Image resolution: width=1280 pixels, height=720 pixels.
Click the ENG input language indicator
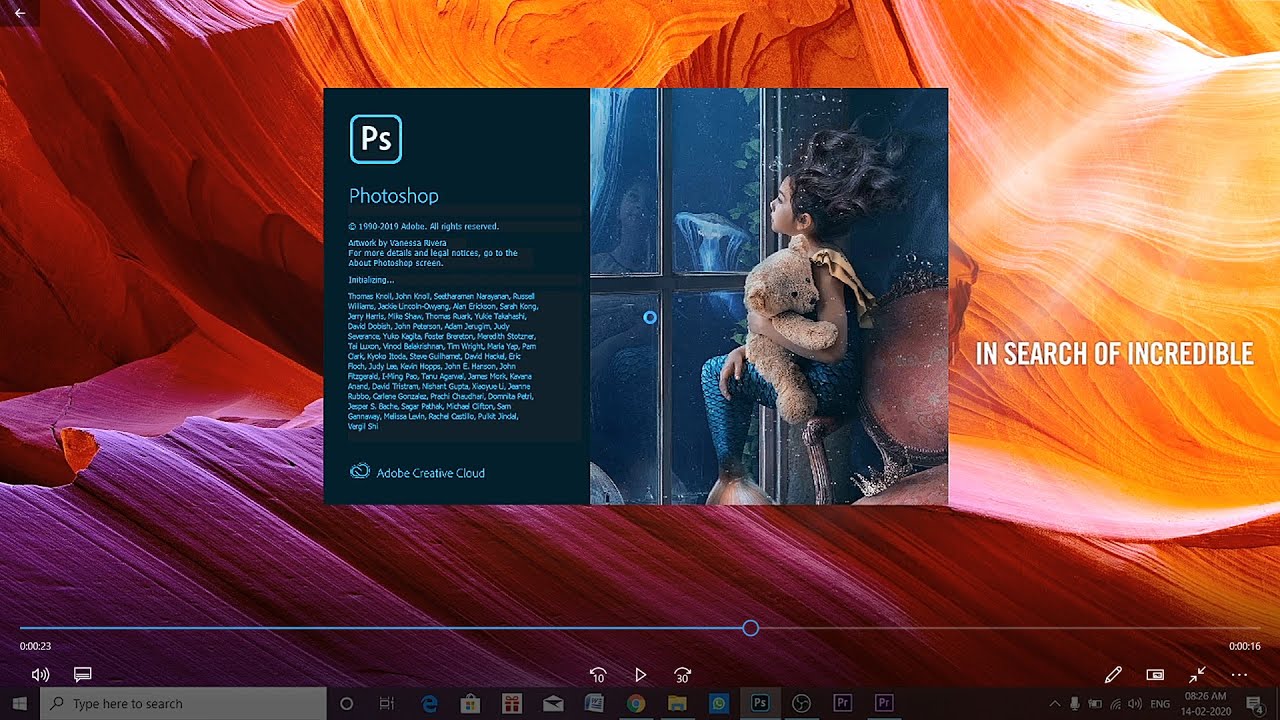point(1160,704)
